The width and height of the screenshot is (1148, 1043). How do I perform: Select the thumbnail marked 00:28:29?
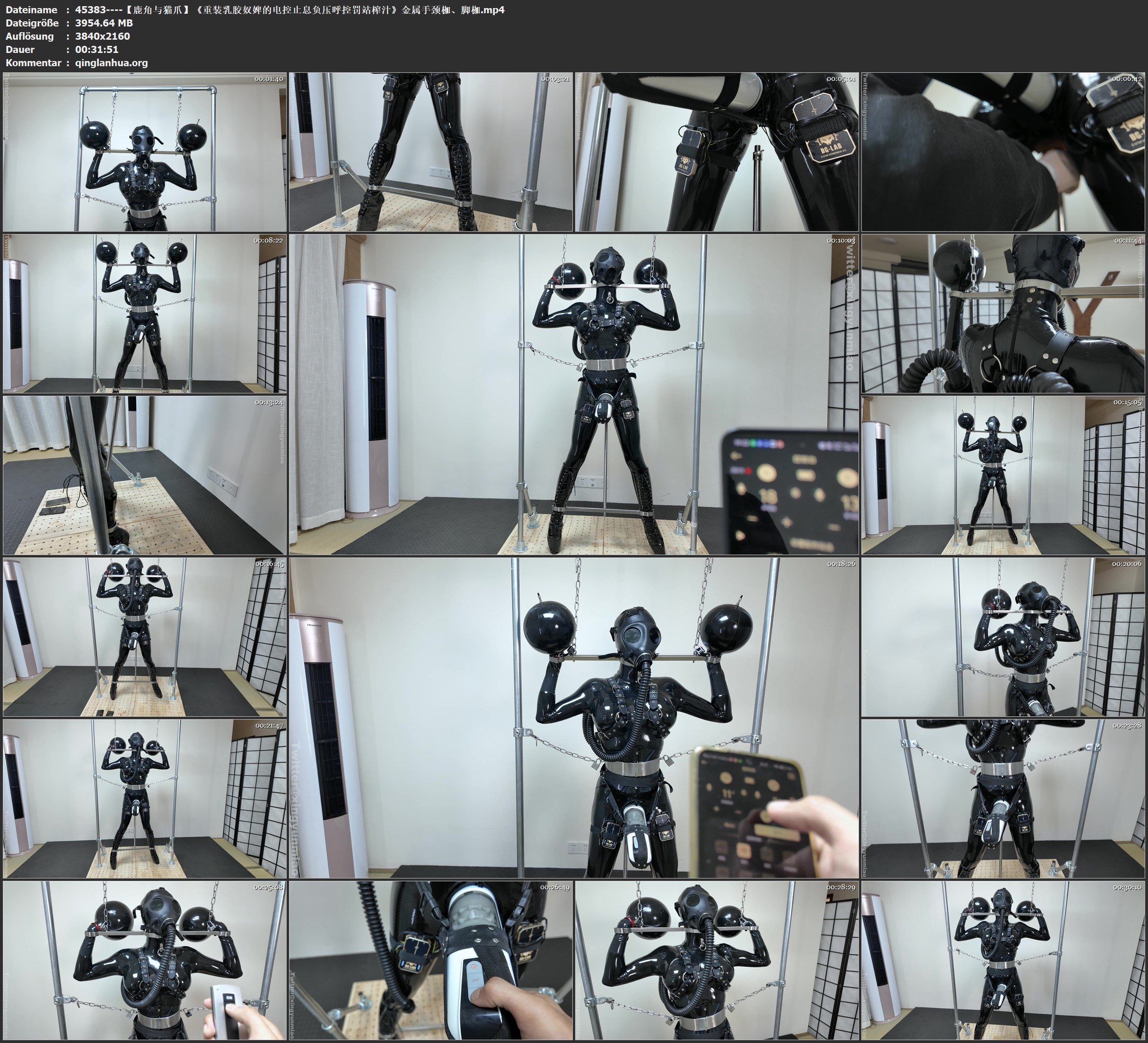[x=716, y=960]
